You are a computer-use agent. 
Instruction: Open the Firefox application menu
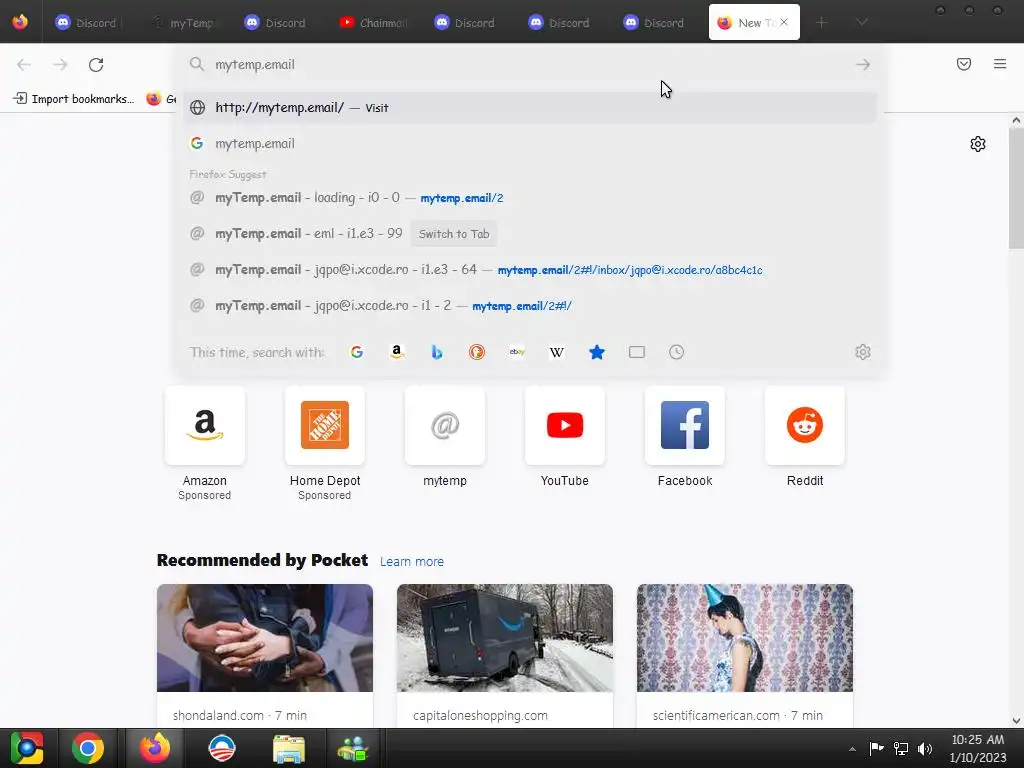[1000, 64]
